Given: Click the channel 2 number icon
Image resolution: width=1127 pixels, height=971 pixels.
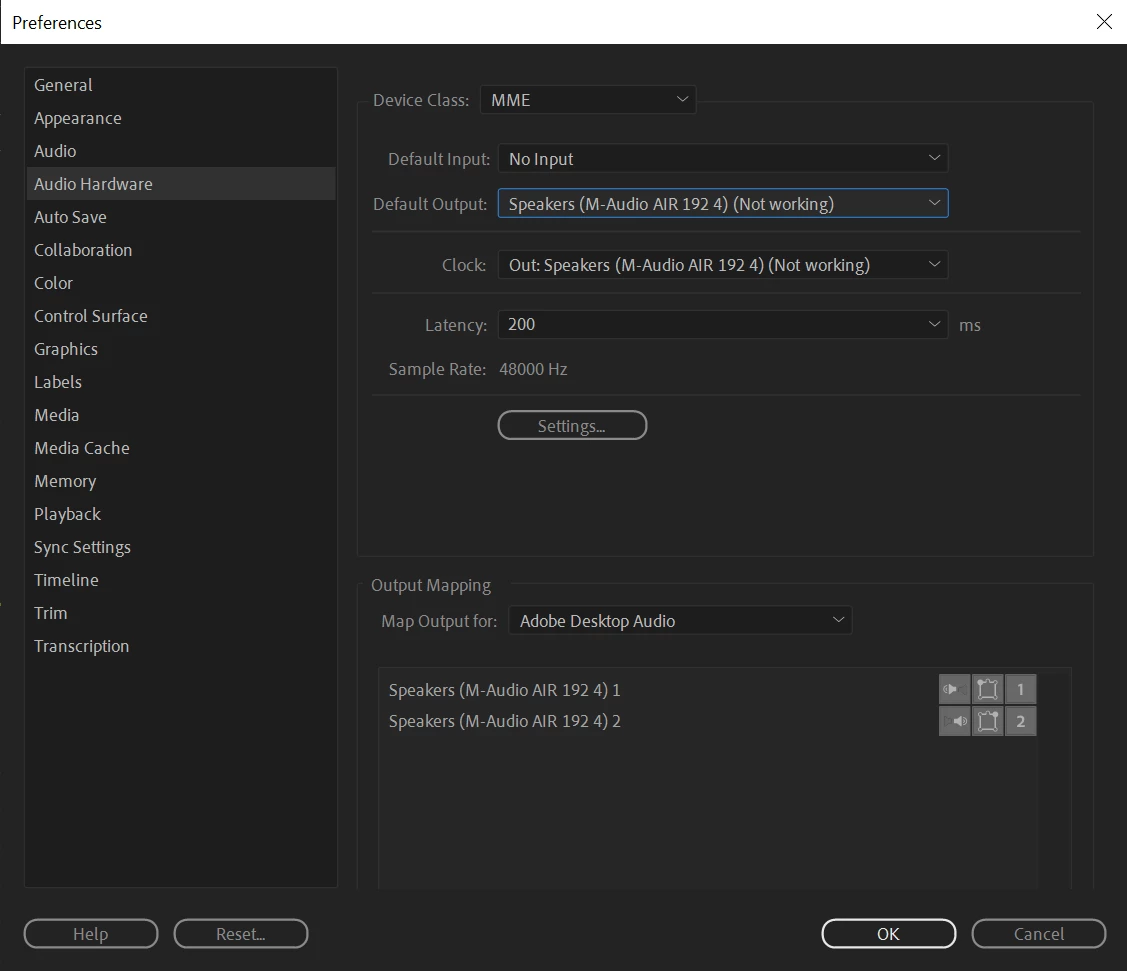Looking at the screenshot, I should click(1021, 721).
